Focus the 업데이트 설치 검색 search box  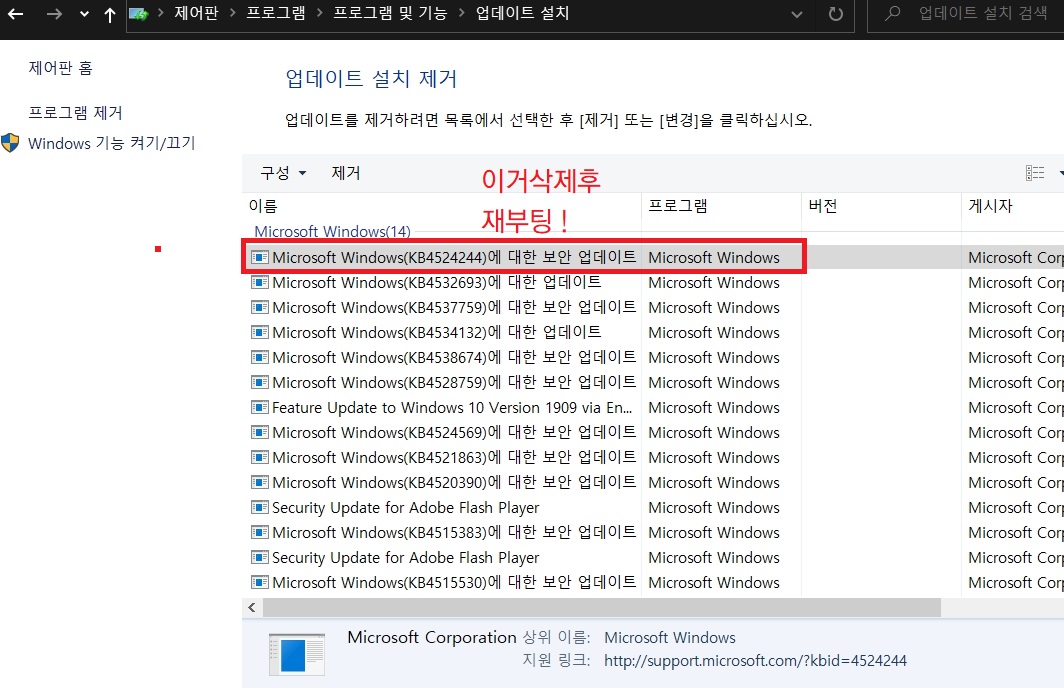click(966, 14)
